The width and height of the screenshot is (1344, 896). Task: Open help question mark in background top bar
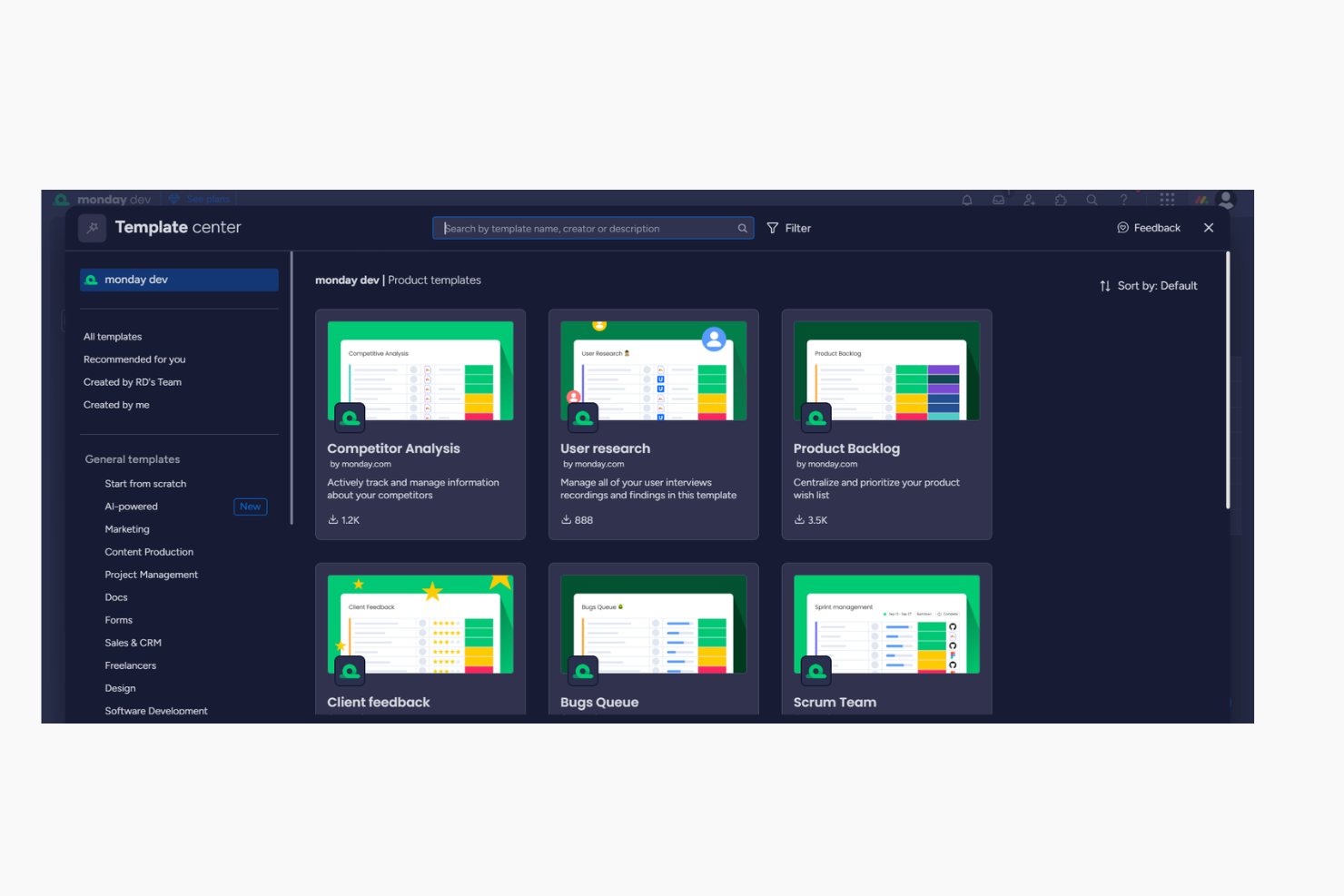click(x=1123, y=200)
